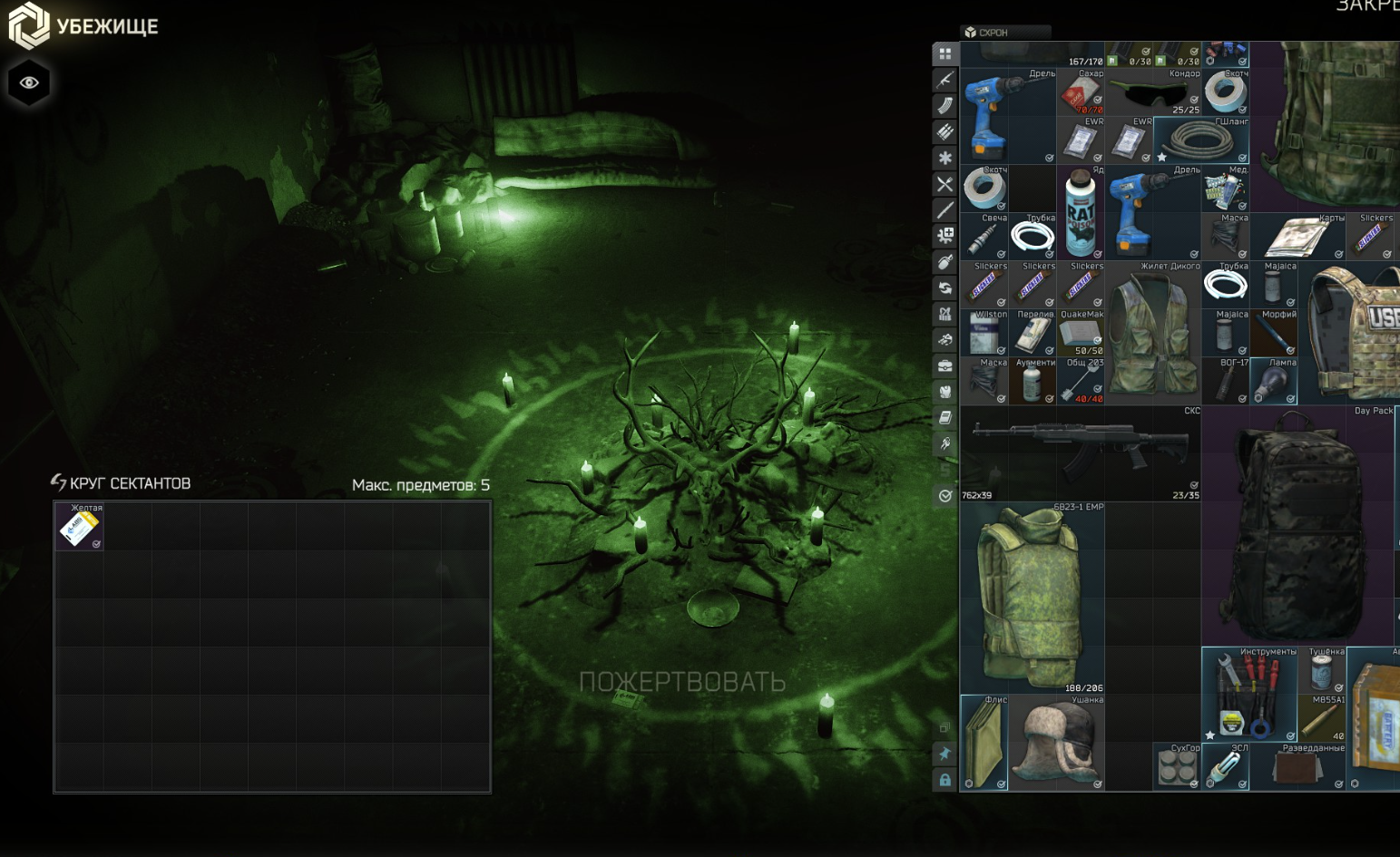1400x857 pixels.
Task: Filter stash by containers briefcase icon
Action: click(945, 366)
